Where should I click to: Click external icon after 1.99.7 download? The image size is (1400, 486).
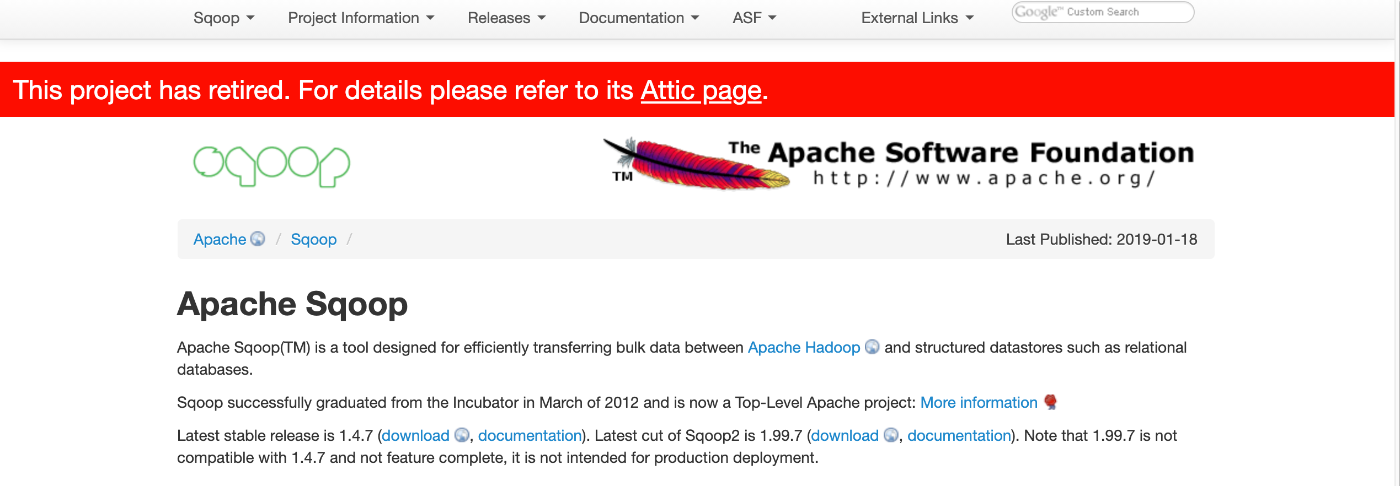[891, 436]
